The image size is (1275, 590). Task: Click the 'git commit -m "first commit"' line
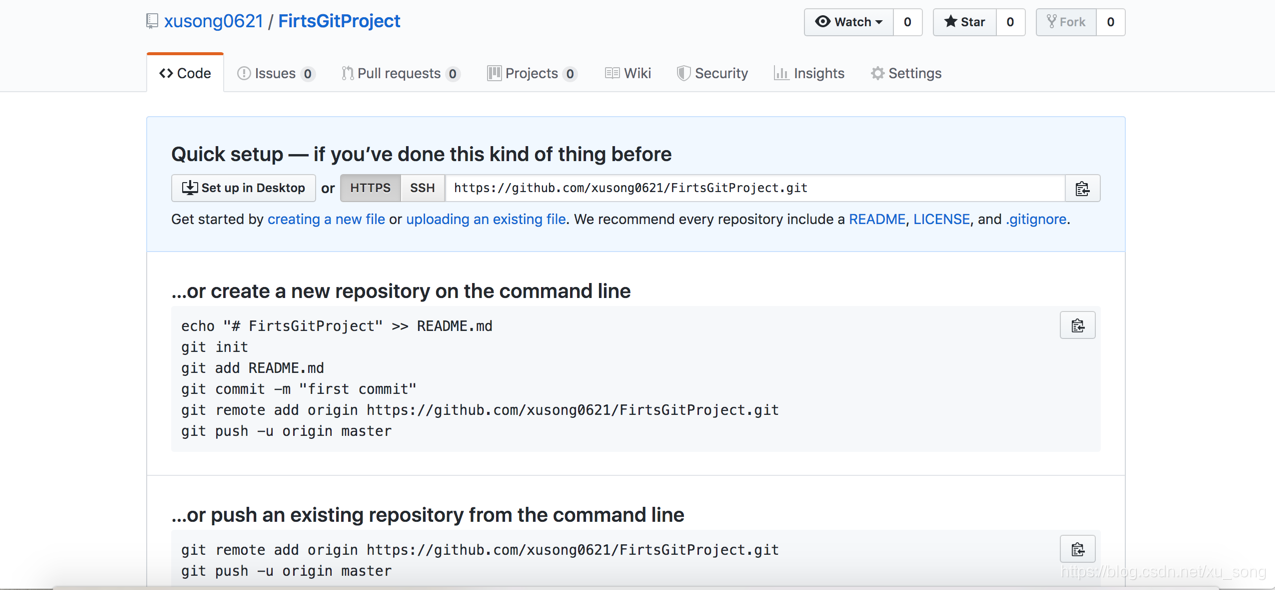(x=298, y=389)
